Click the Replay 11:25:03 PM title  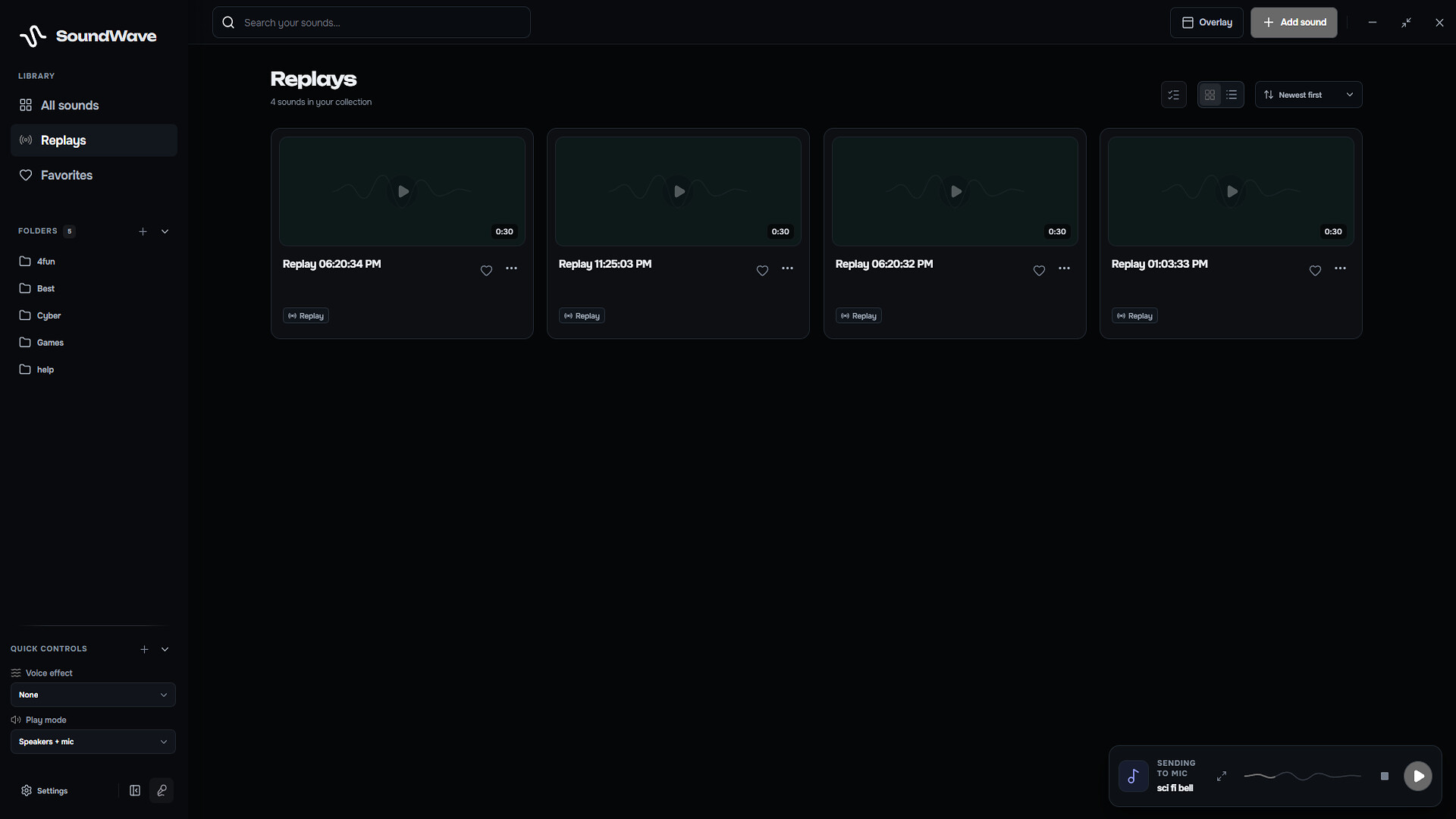pyautogui.click(x=605, y=264)
